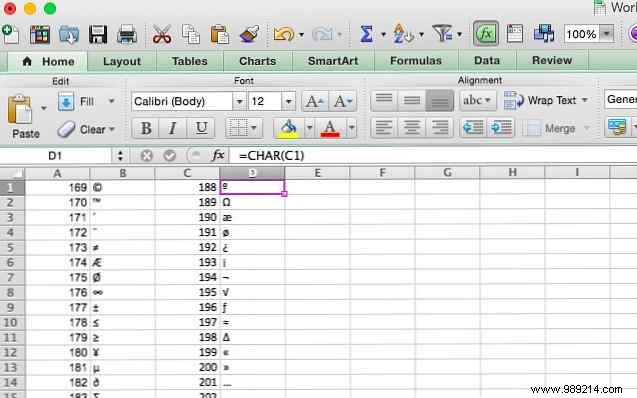Cancel the formula entry with X button

[147, 156]
